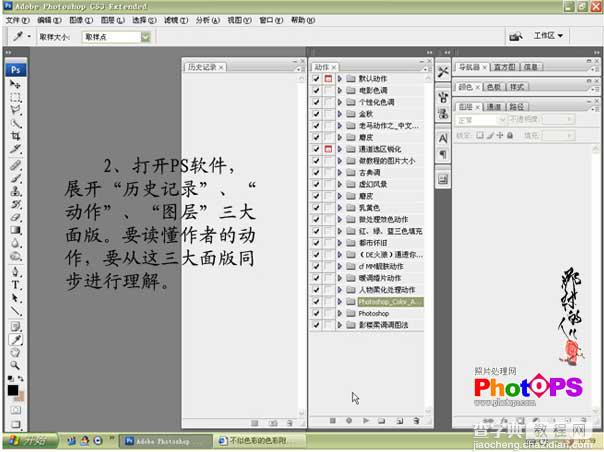
Task: Open the 文件 menu
Action: [x=18, y=20]
